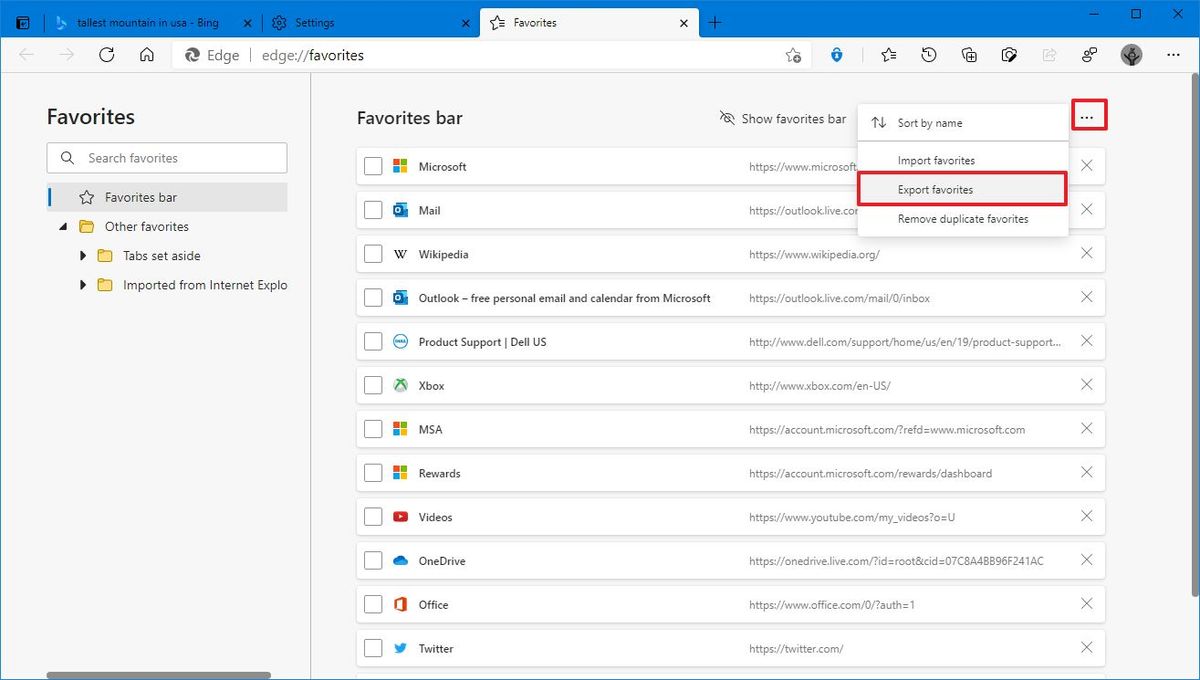
Task: Open the tracking prevention shield icon
Action: pos(836,55)
